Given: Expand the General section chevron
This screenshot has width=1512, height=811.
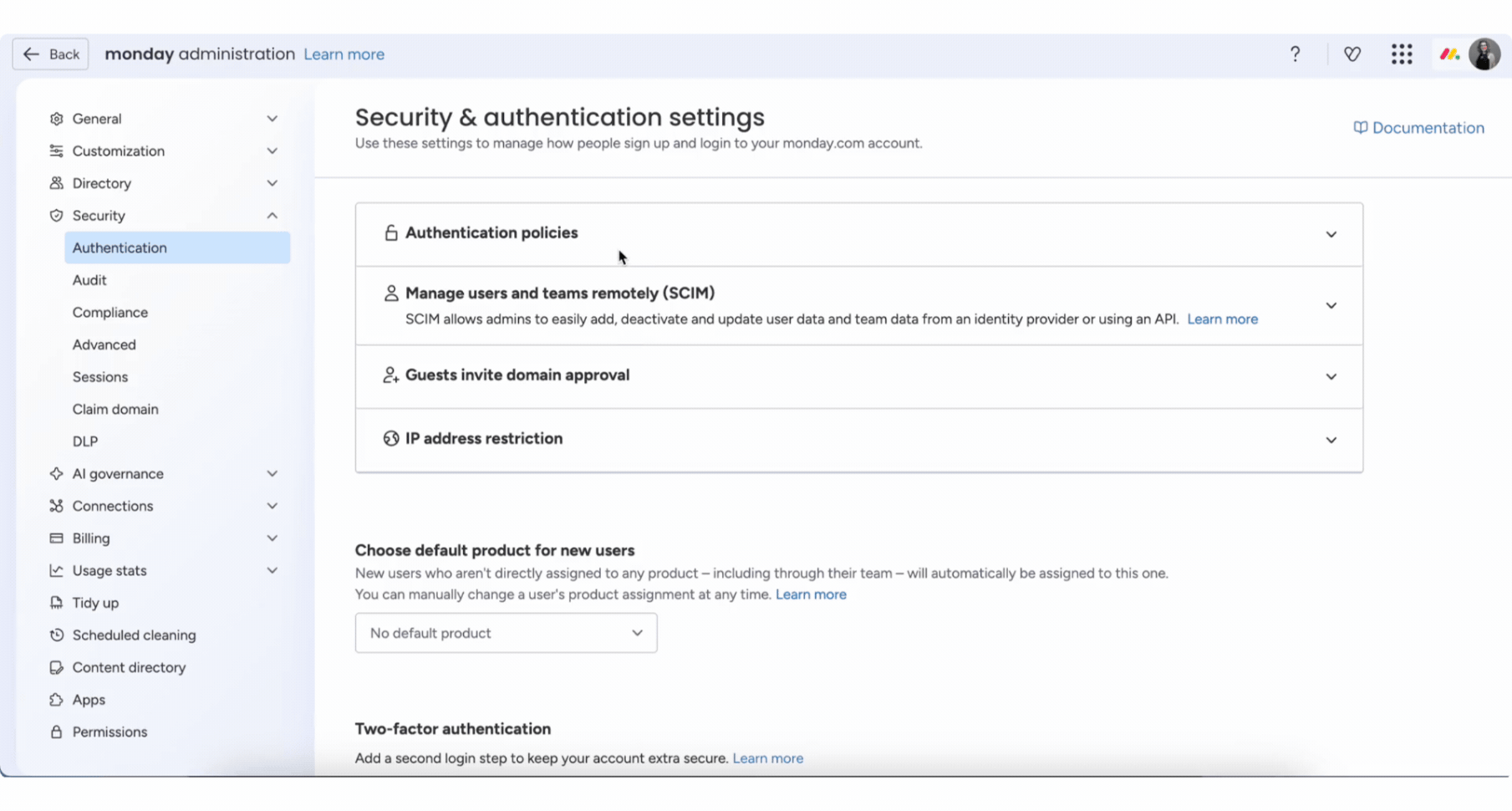Looking at the screenshot, I should click(272, 119).
